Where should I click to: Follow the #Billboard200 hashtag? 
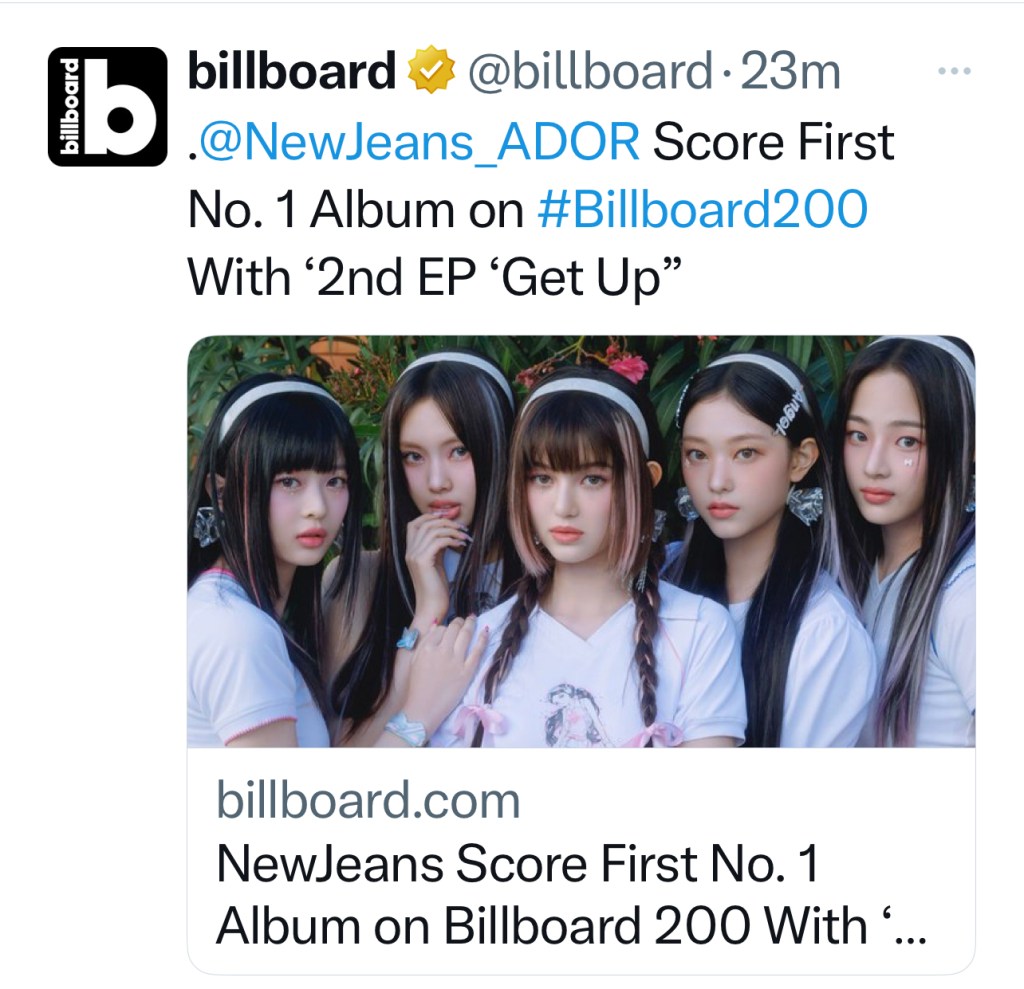pyautogui.click(x=703, y=209)
